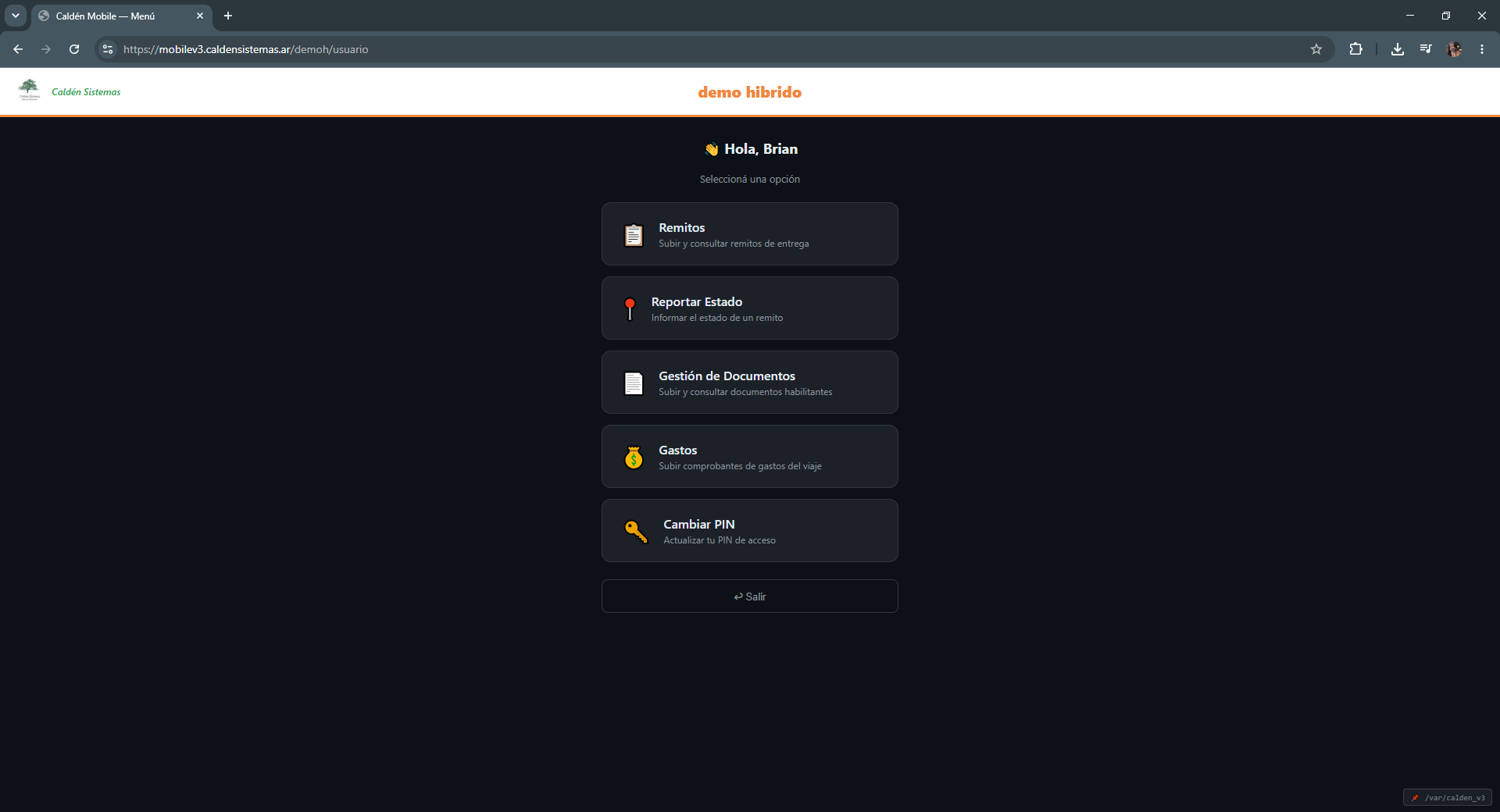Click the Caldén Sistemas tree logo

click(x=29, y=90)
